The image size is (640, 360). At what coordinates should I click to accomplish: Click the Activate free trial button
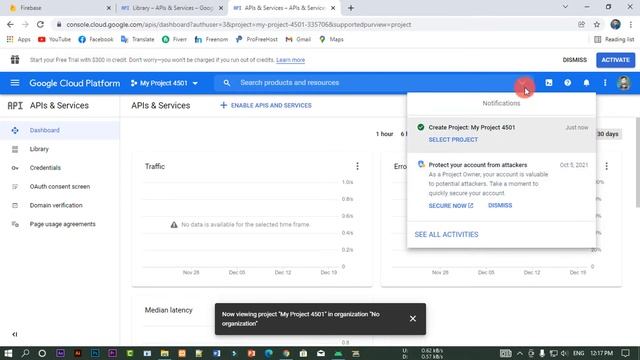click(615, 60)
